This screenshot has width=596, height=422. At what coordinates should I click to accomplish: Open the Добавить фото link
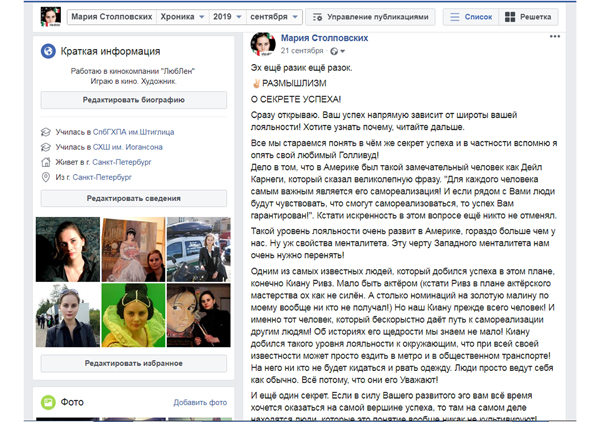(x=200, y=402)
